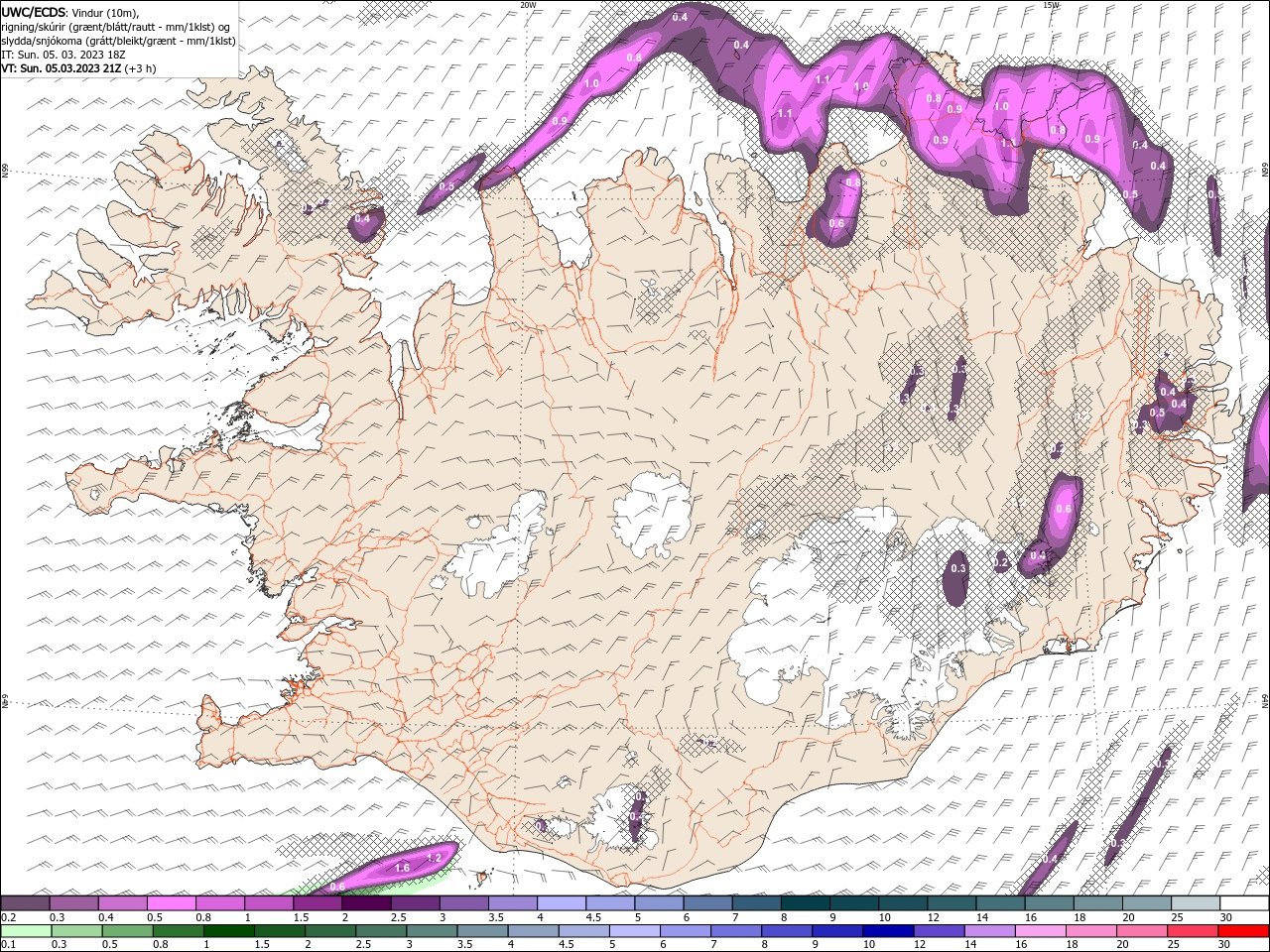Select the deep blue lower swatch between 10 and 12
1270x952 pixels.
[886, 931]
